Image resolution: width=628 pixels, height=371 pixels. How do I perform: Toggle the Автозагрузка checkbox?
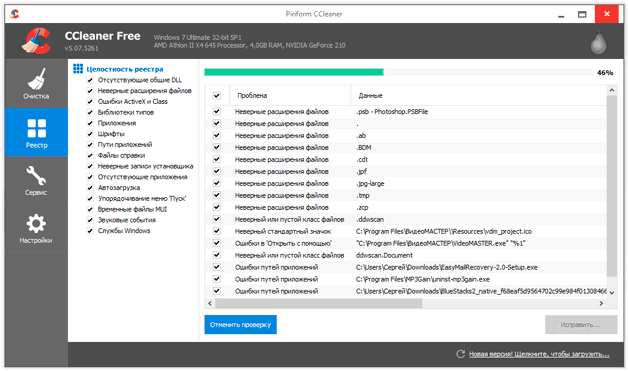90,188
